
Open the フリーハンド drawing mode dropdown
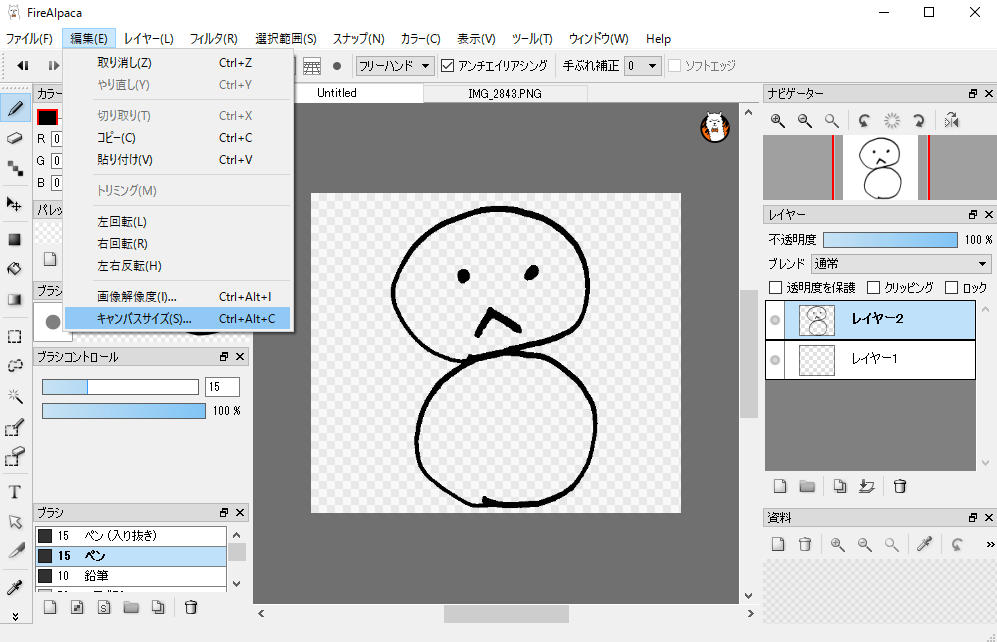(395, 65)
